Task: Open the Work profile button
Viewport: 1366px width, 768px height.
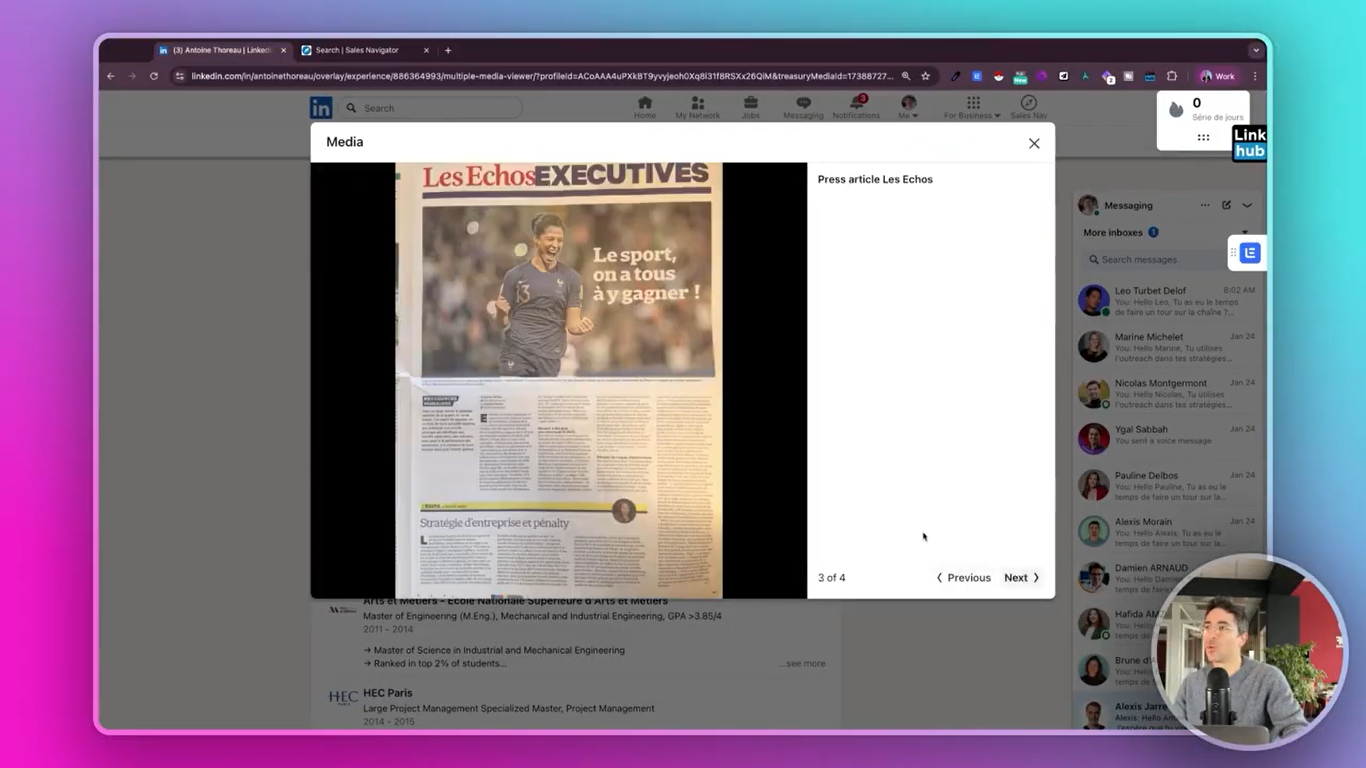Action: [x=1218, y=76]
